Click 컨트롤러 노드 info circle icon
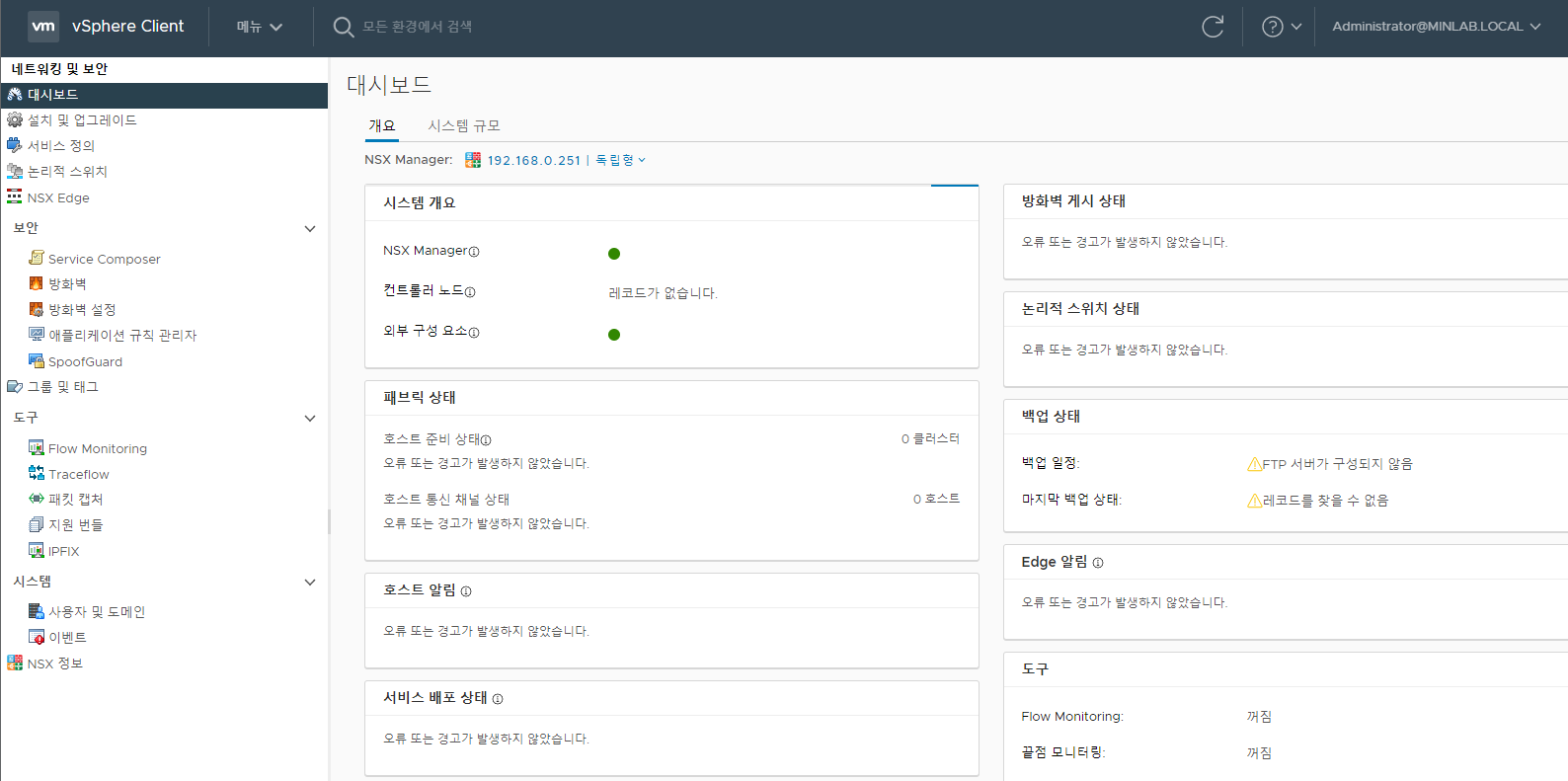The height and width of the screenshot is (781, 1568). pyautogui.click(x=470, y=292)
